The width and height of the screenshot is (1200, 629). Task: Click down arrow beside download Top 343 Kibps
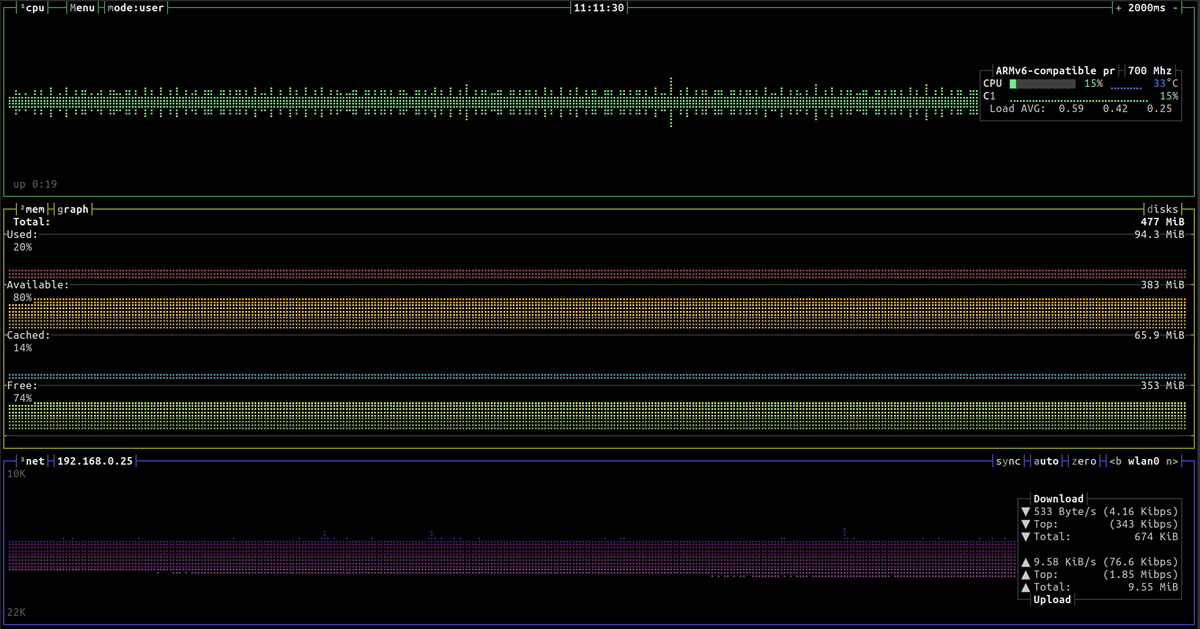click(1025, 524)
